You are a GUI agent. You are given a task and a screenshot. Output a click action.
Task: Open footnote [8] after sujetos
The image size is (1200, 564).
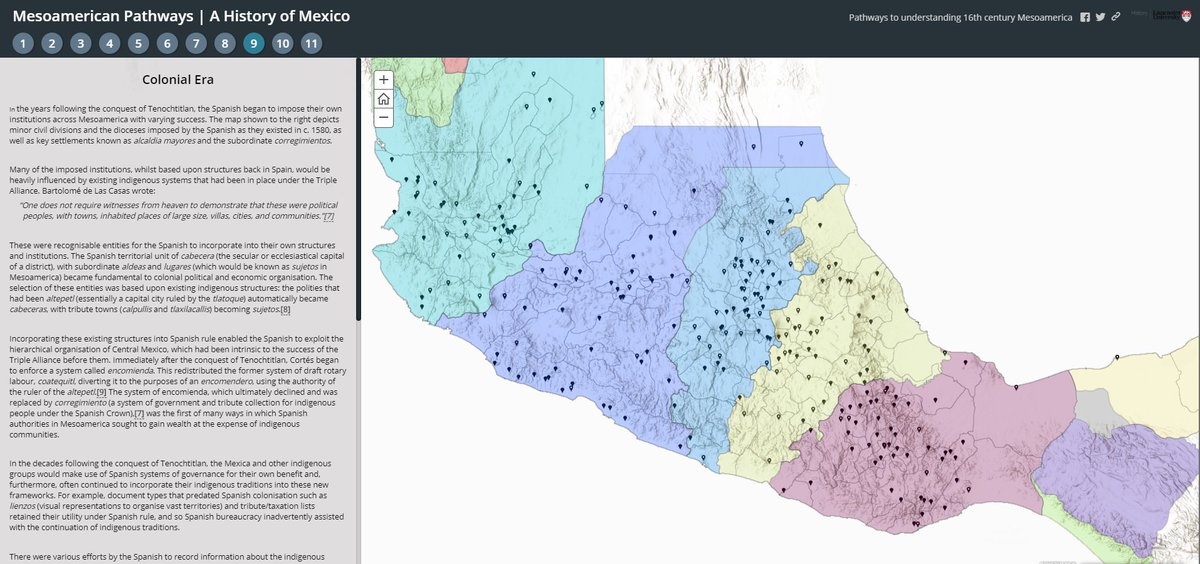pos(285,309)
